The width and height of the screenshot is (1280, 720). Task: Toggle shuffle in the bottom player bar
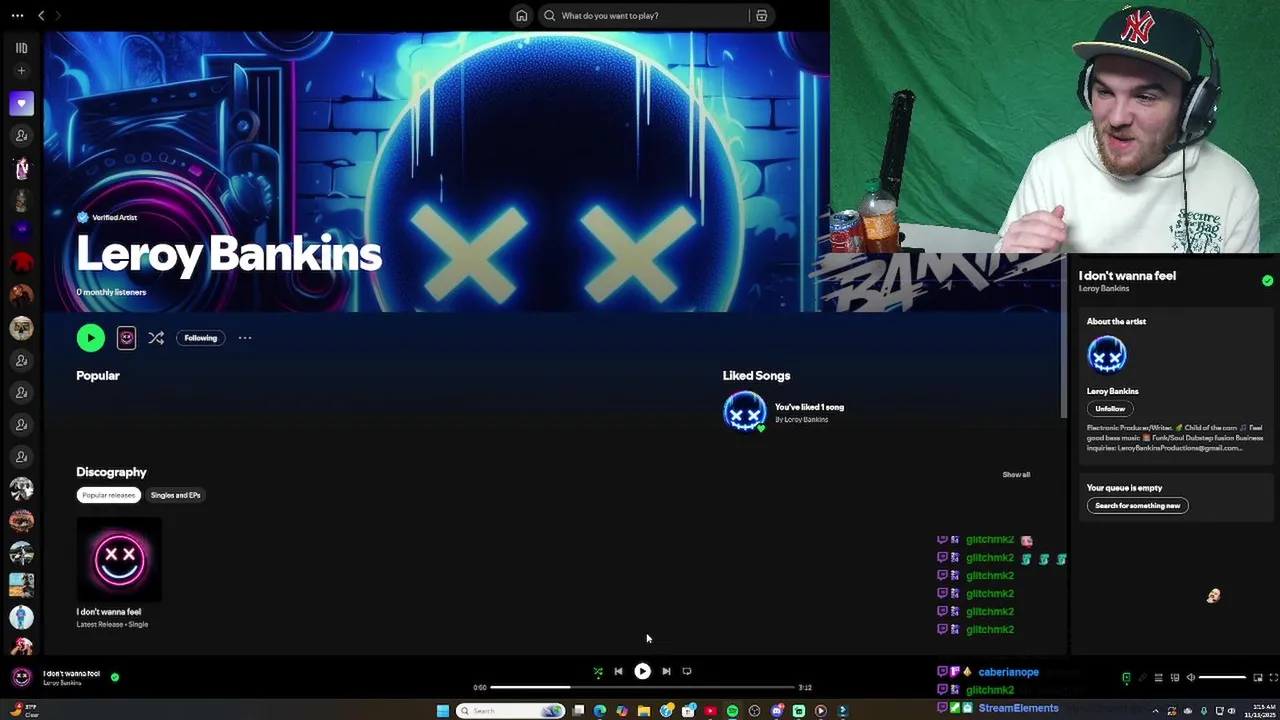click(598, 672)
